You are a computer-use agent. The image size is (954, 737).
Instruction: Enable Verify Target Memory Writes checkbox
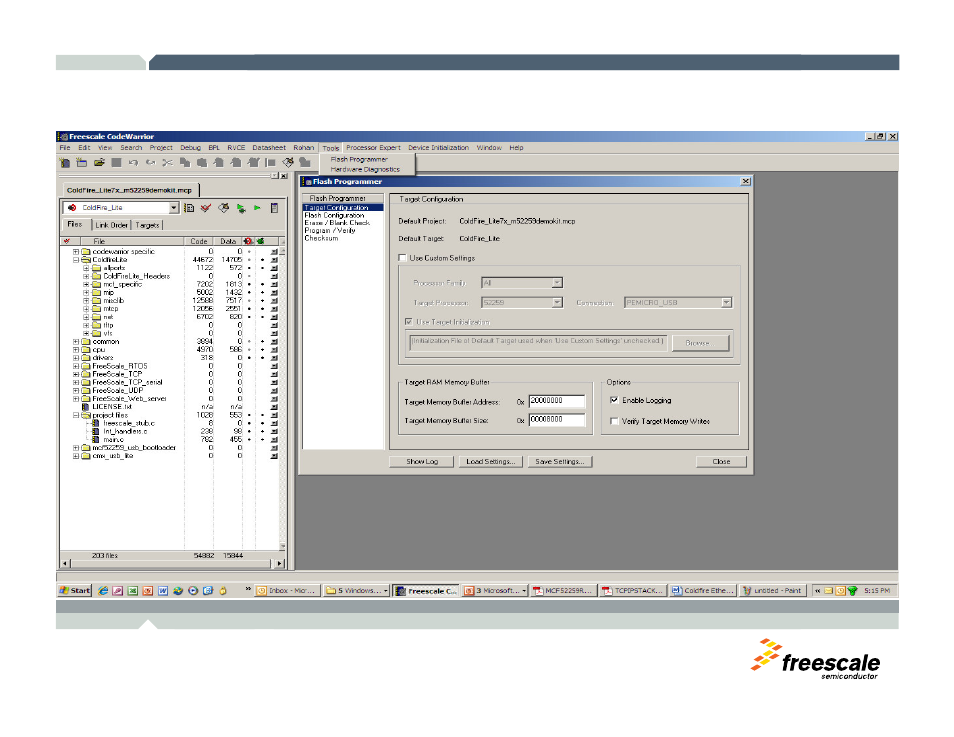point(615,421)
